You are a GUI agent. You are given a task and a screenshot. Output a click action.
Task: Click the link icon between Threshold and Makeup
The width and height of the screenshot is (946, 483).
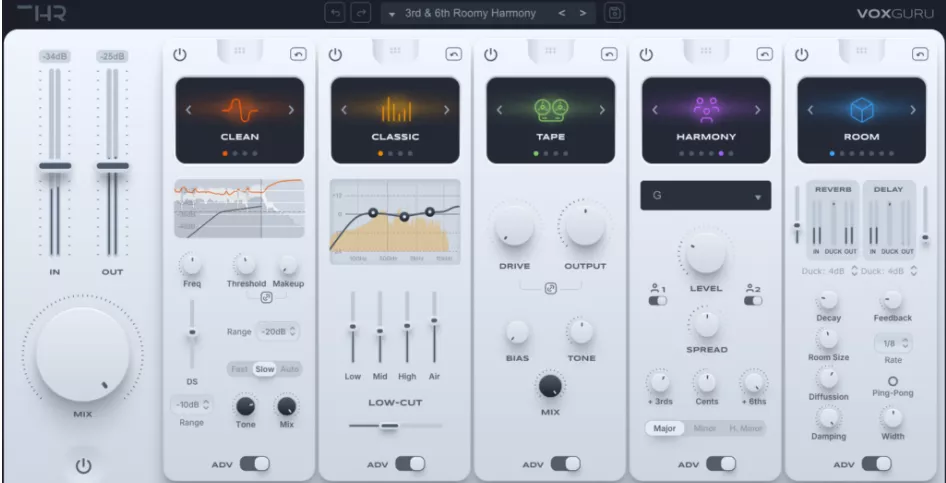(x=266, y=297)
